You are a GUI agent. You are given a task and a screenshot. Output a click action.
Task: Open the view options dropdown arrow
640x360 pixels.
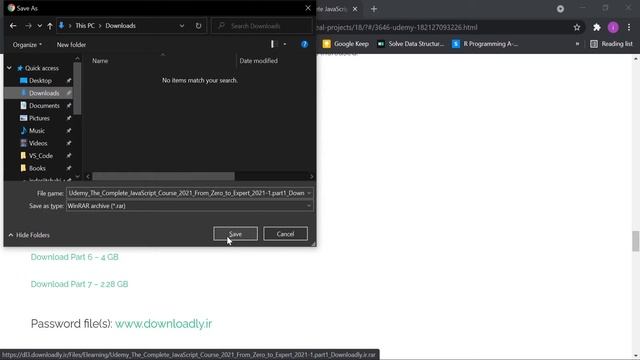pos(284,44)
